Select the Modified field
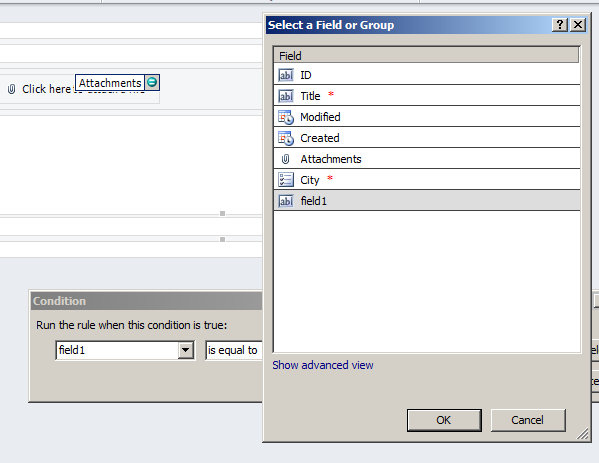 [427, 117]
